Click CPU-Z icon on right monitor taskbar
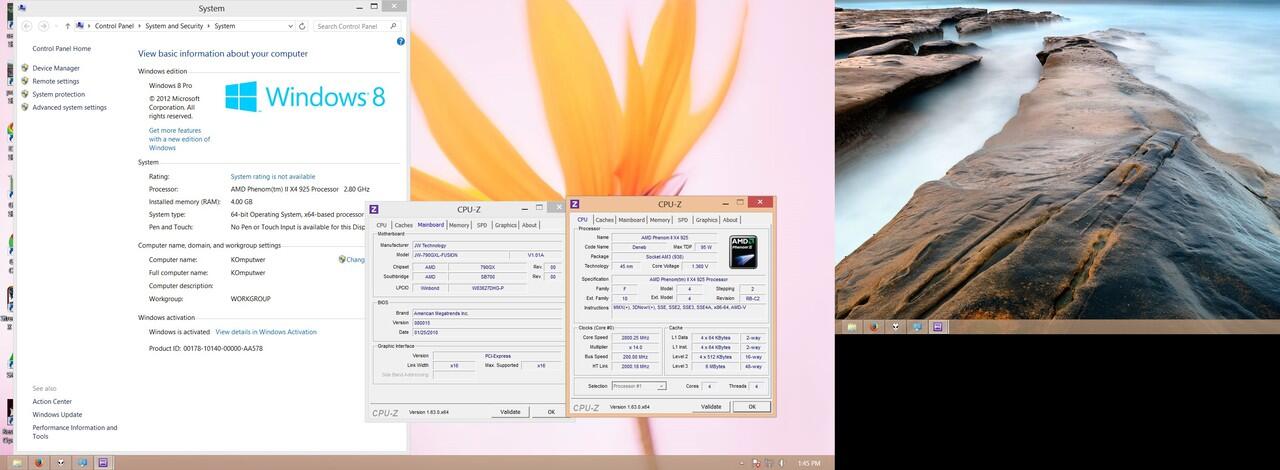The height and width of the screenshot is (470, 1280). (938, 326)
